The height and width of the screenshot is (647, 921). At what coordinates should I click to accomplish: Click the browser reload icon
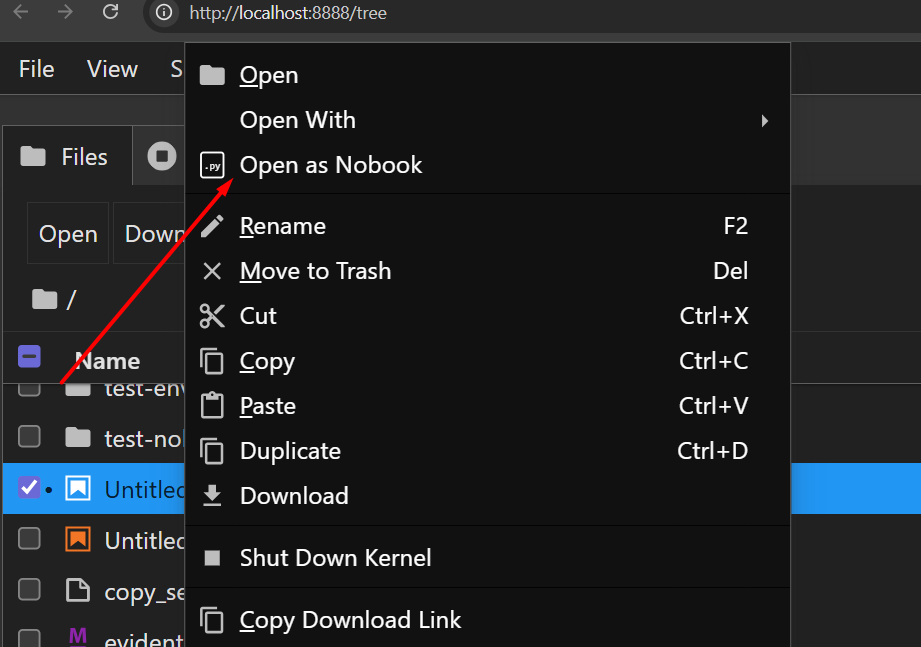pos(110,12)
